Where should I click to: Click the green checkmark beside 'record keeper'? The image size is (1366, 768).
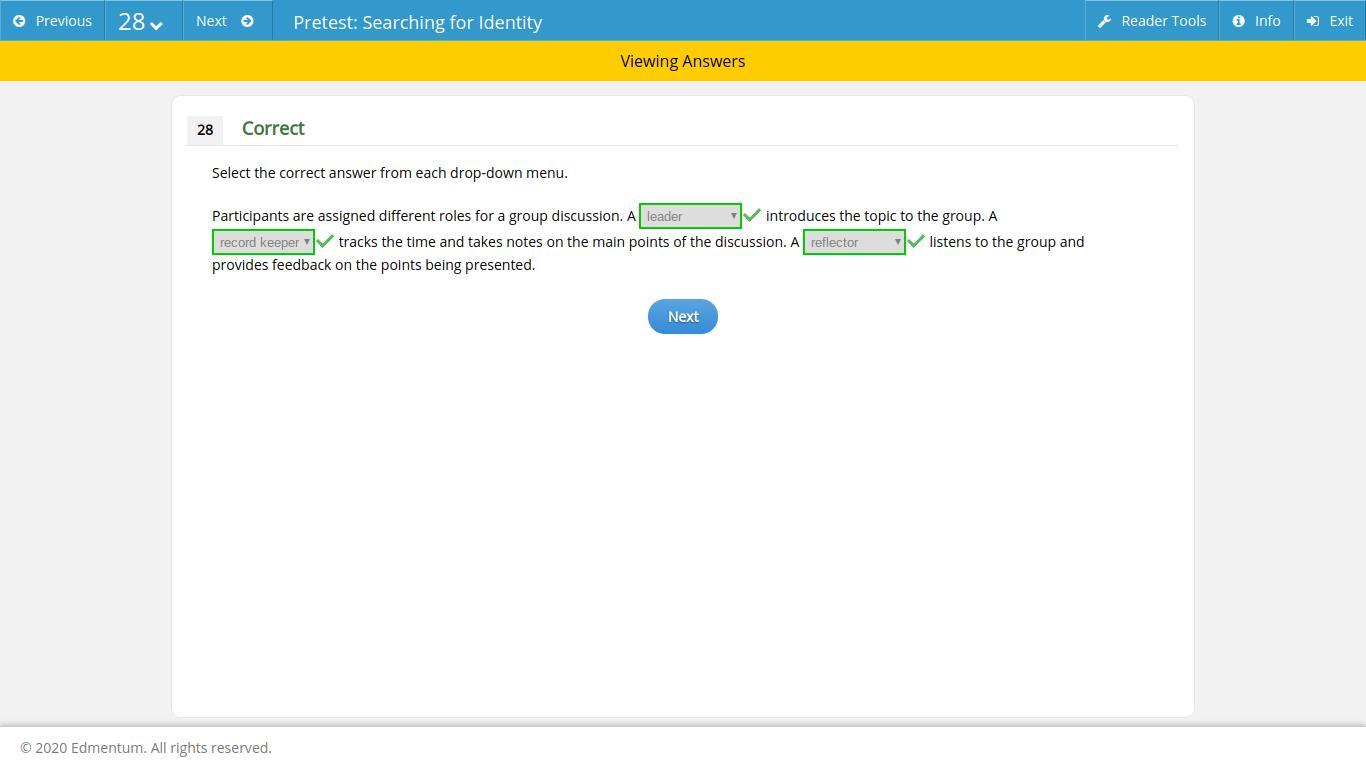click(325, 241)
